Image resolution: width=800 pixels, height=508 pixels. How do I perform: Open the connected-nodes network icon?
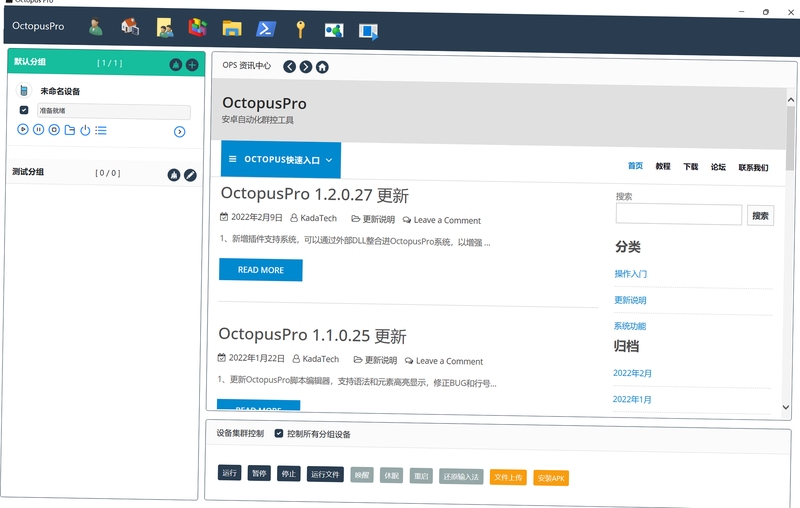coord(334,31)
